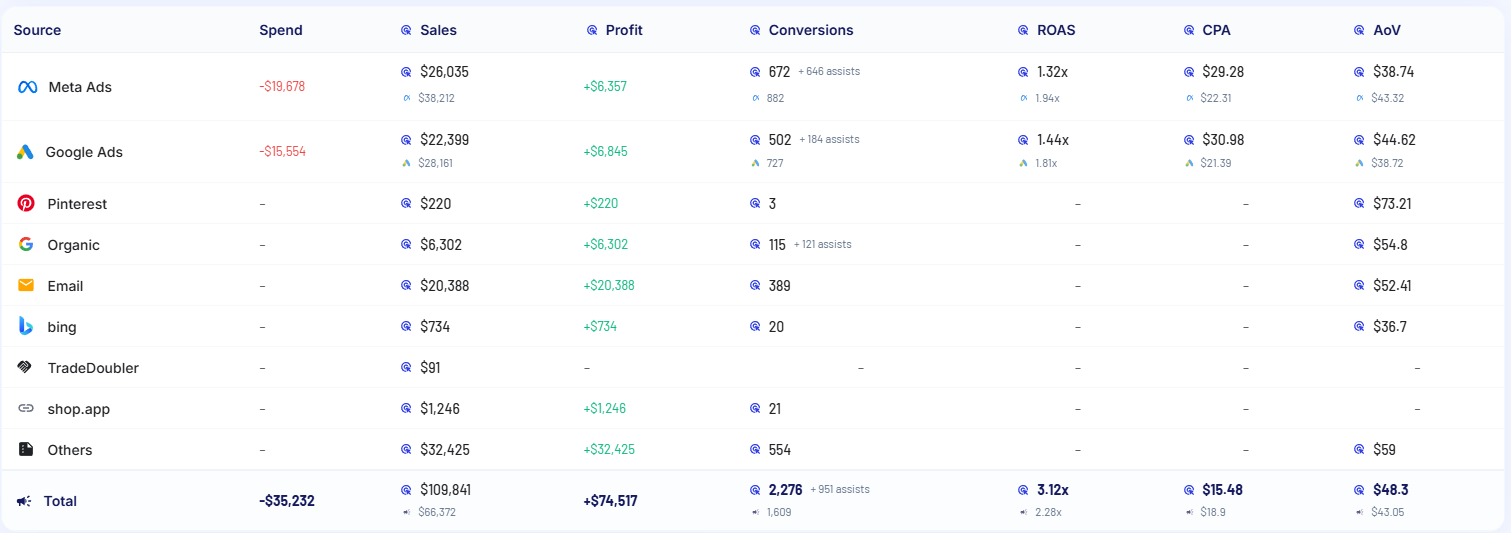Click the megaphone icon beside Total
The width and height of the screenshot is (1511, 533).
pyautogui.click(x=23, y=501)
